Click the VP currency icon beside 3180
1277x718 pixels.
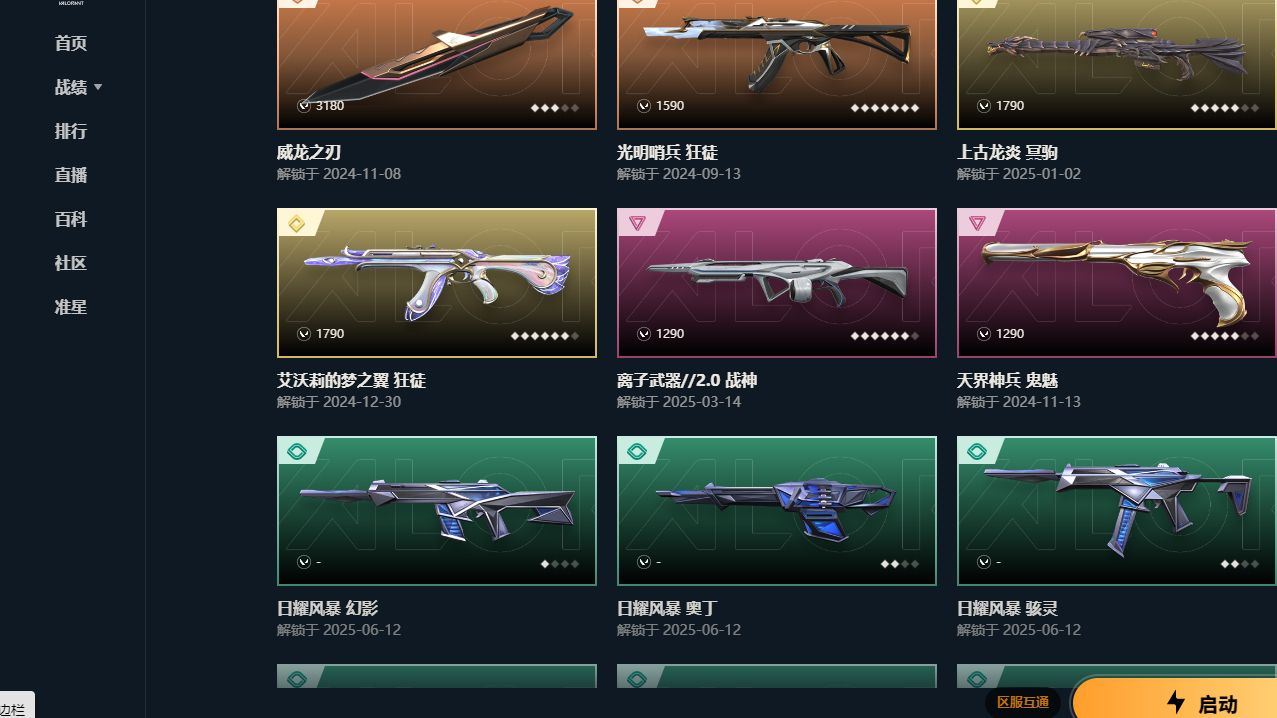[x=304, y=106]
